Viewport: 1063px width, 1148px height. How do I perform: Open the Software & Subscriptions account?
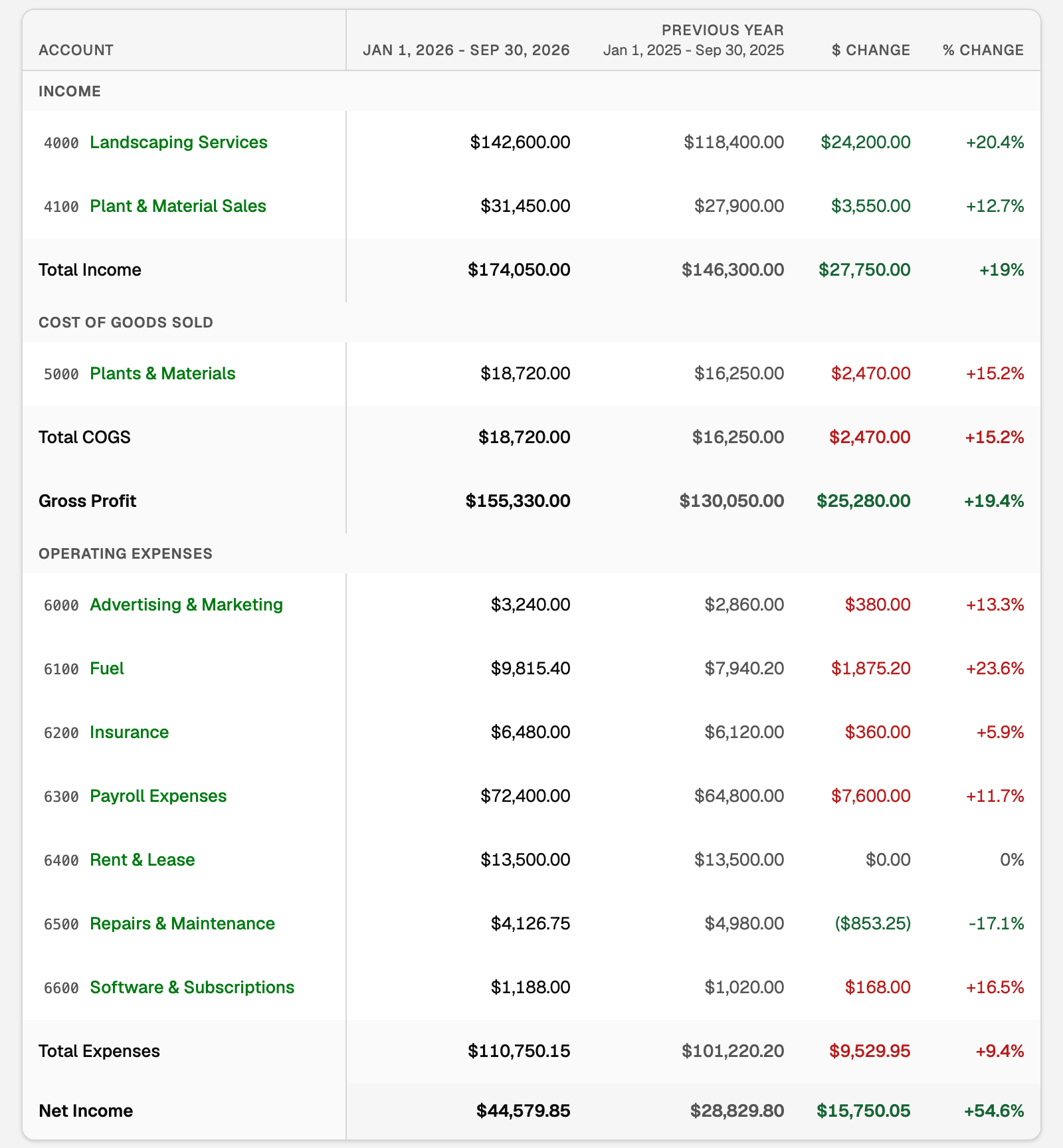pos(192,987)
